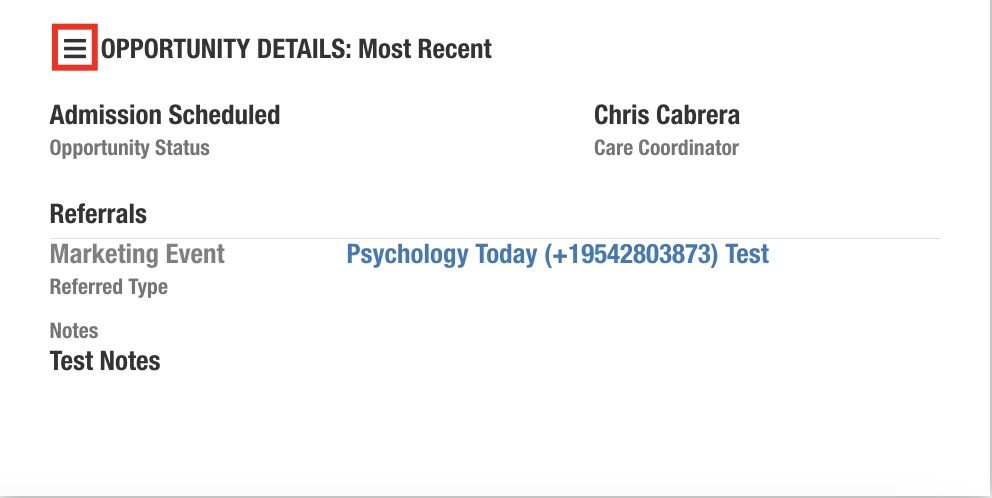Click the Chris Cabrera coordinator name
This screenshot has height=498, width=992.
pos(667,115)
